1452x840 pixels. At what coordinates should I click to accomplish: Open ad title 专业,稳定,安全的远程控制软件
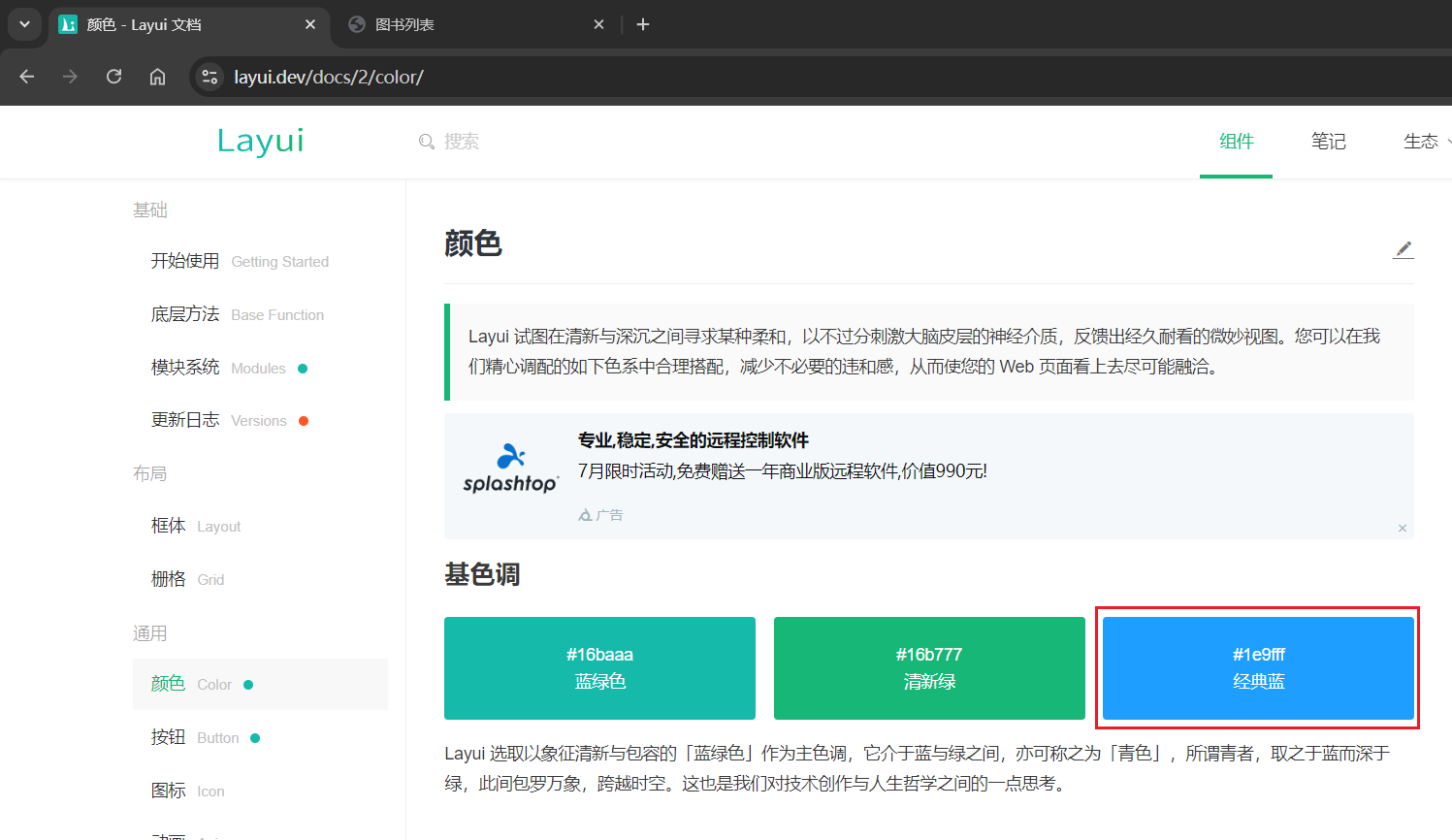coord(694,440)
